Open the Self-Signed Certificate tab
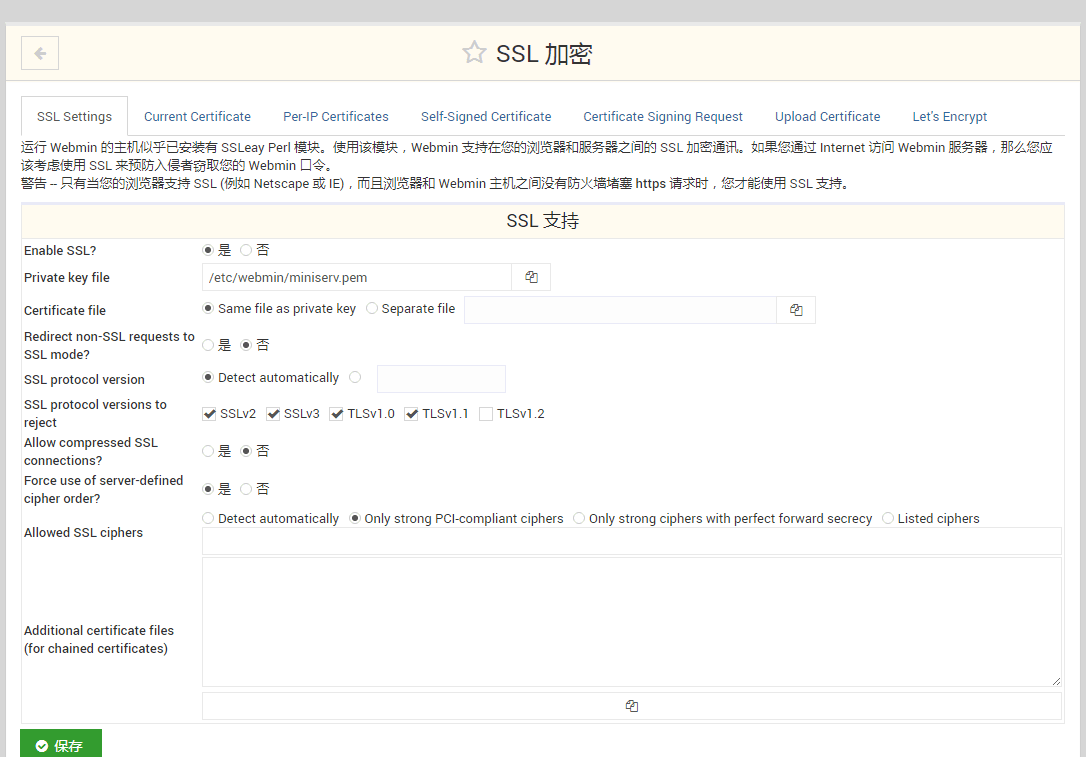The width and height of the screenshot is (1086, 757). click(x=486, y=116)
